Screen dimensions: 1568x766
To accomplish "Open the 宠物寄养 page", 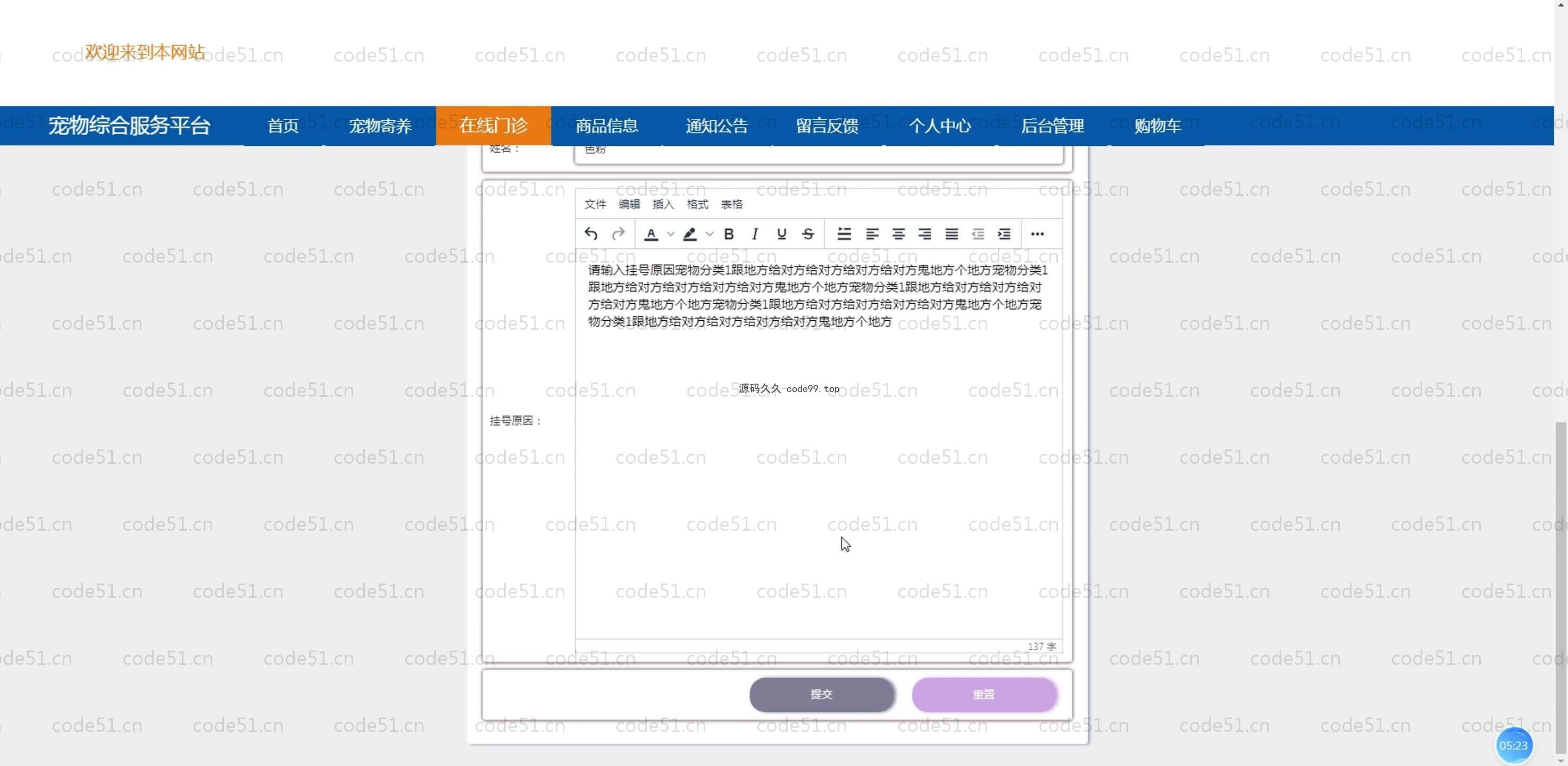I will (x=380, y=126).
